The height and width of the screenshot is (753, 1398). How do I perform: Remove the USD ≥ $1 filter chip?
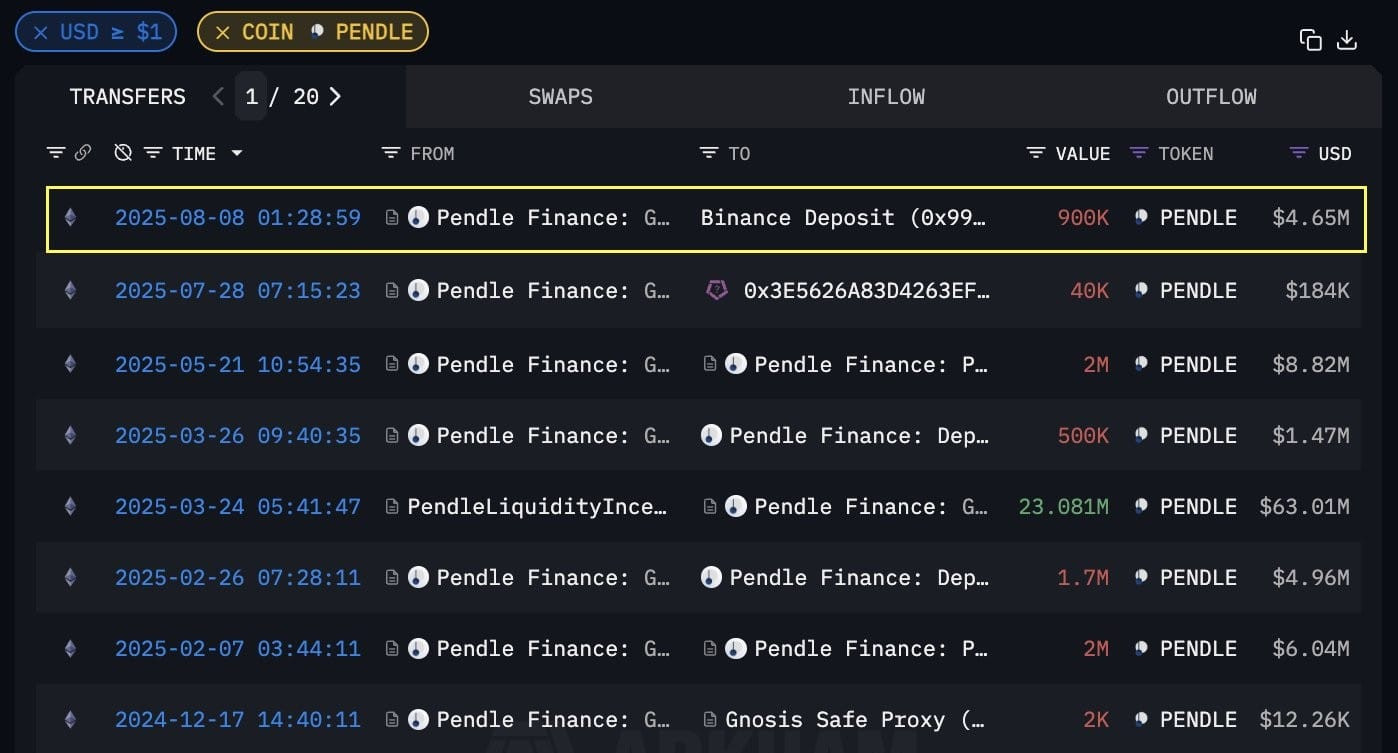pos(41,32)
